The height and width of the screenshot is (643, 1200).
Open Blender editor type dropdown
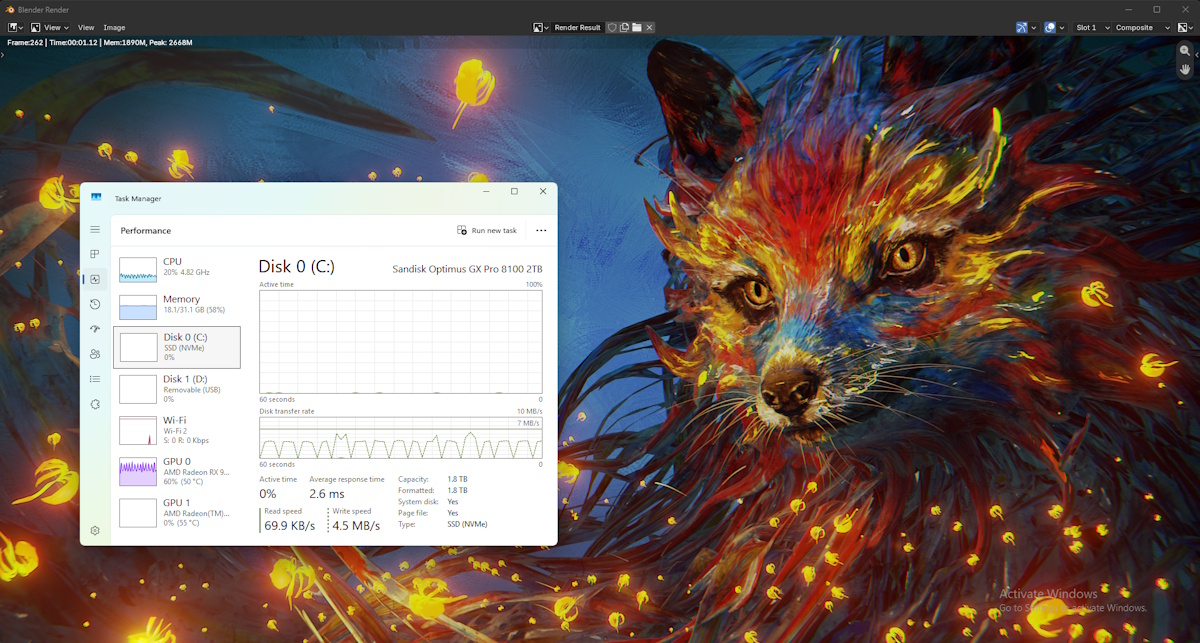[x=15, y=27]
